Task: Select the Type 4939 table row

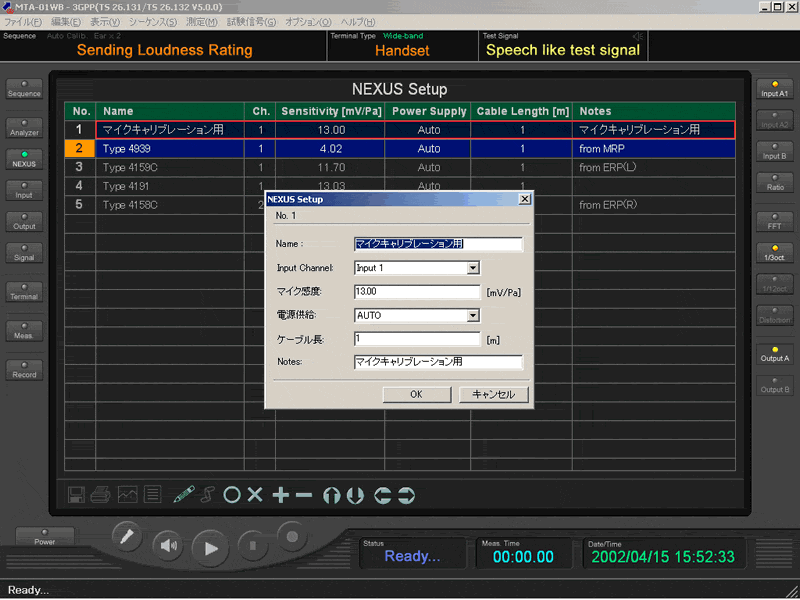Action: (x=400, y=148)
